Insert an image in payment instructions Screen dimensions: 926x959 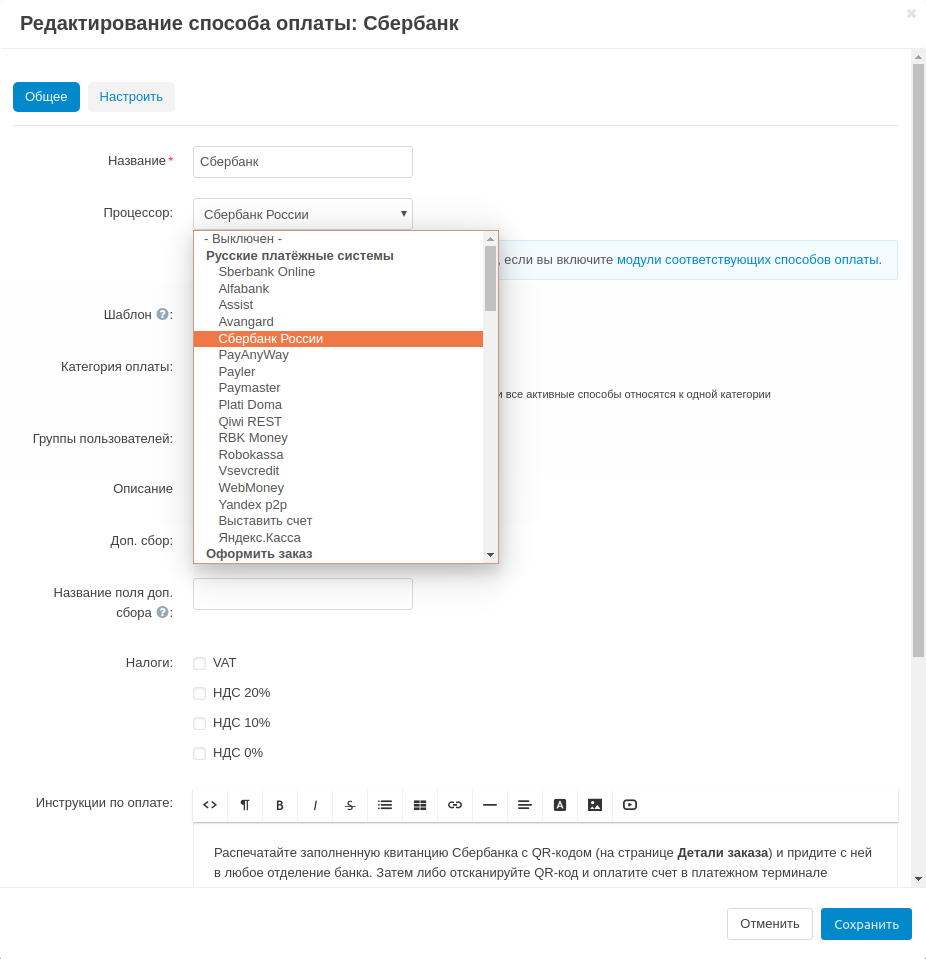pos(595,805)
